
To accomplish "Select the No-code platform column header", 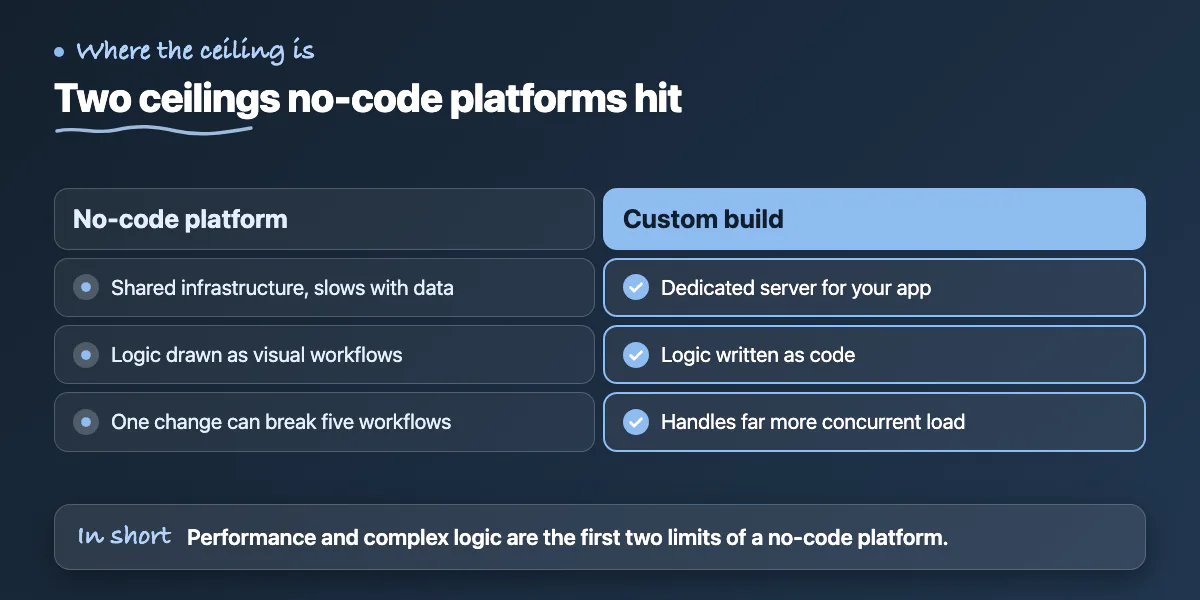I will (324, 219).
